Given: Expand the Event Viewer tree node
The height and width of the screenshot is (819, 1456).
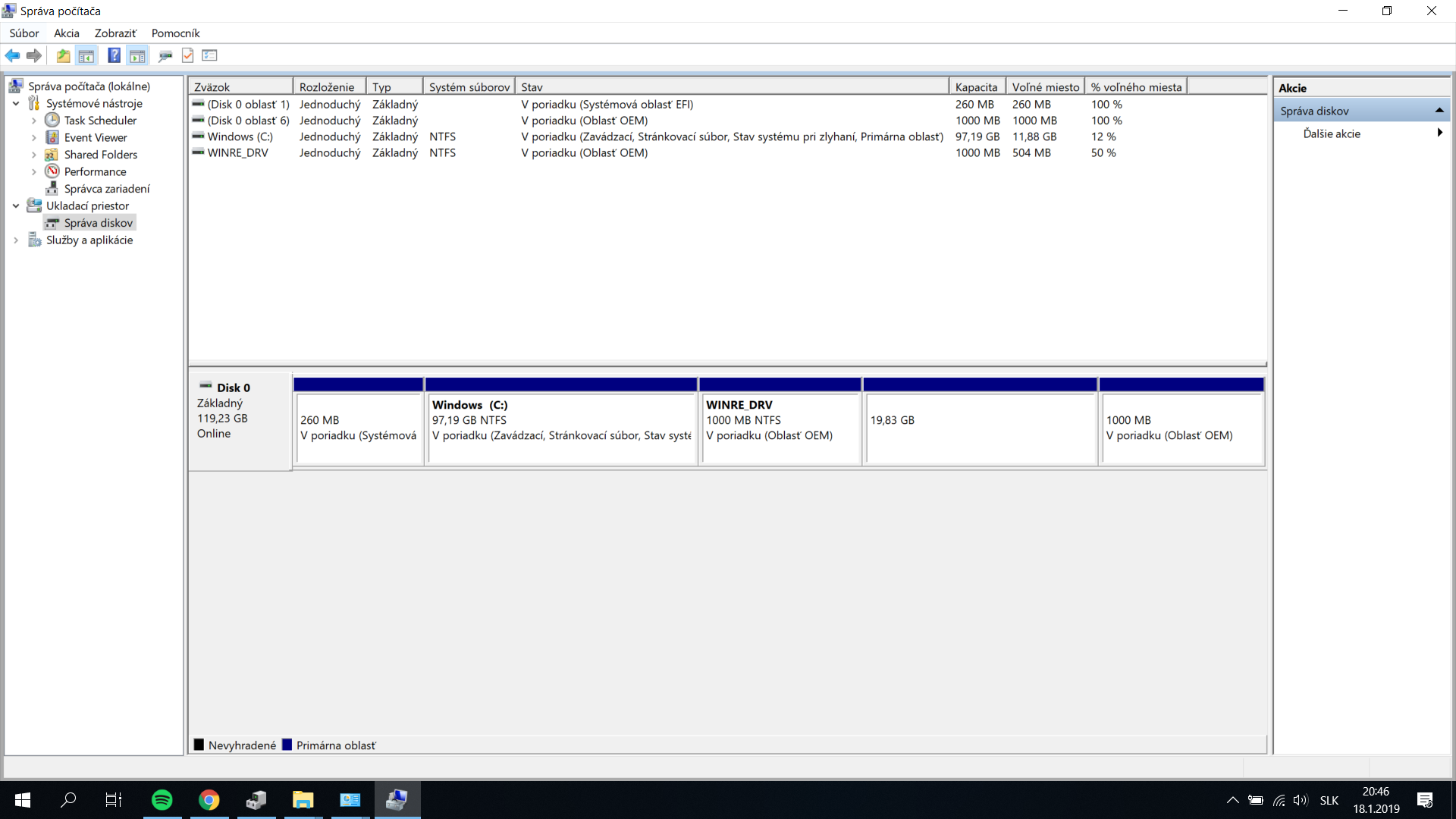Looking at the screenshot, I should pos(33,138).
